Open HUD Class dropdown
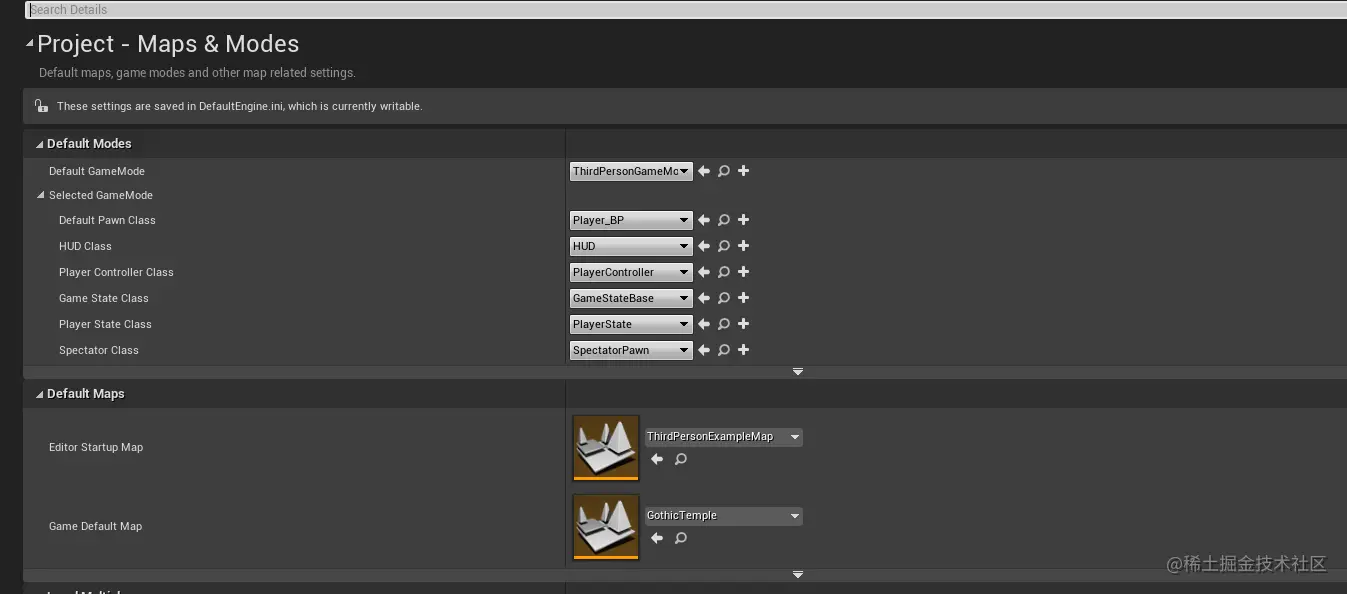This screenshot has width=1347, height=594. pos(631,246)
